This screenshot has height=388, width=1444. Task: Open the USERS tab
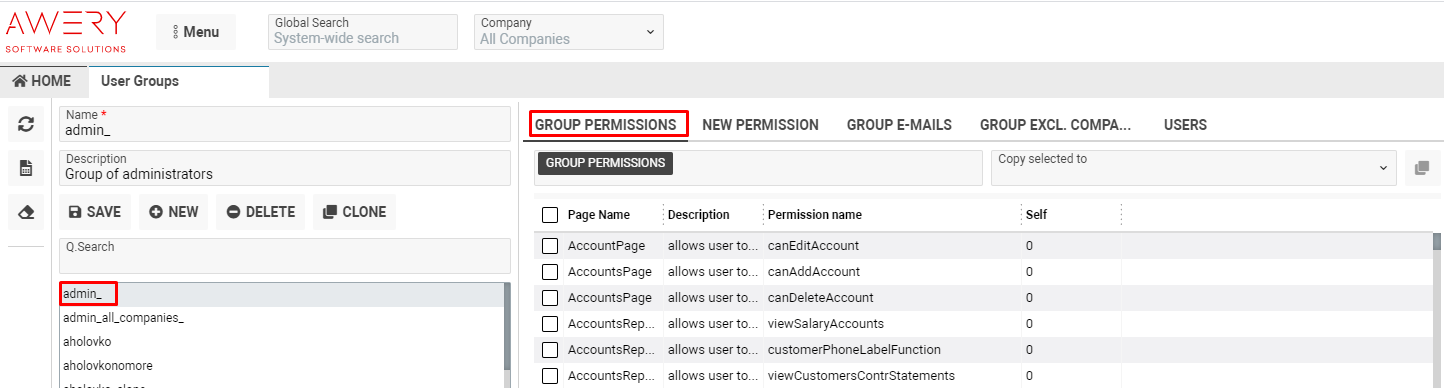[1185, 125]
